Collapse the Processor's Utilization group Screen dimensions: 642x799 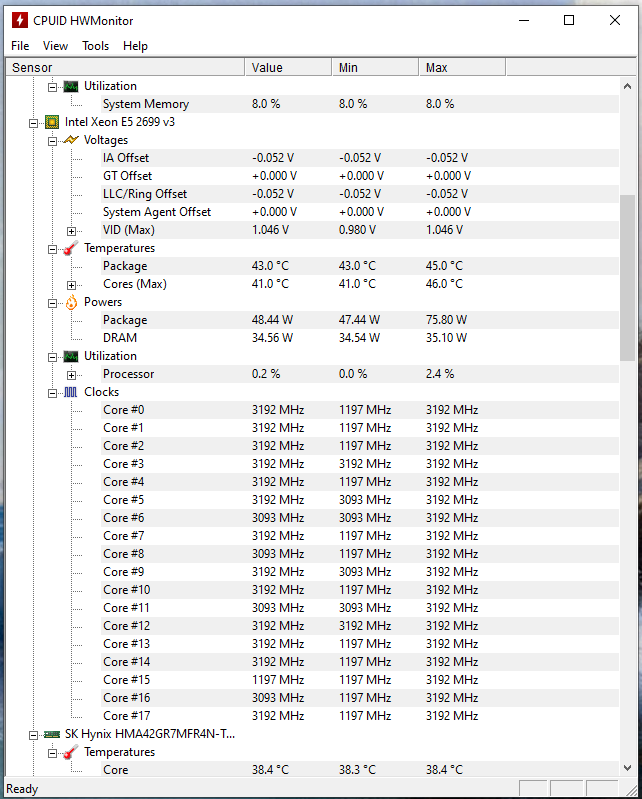(x=52, y=357)
